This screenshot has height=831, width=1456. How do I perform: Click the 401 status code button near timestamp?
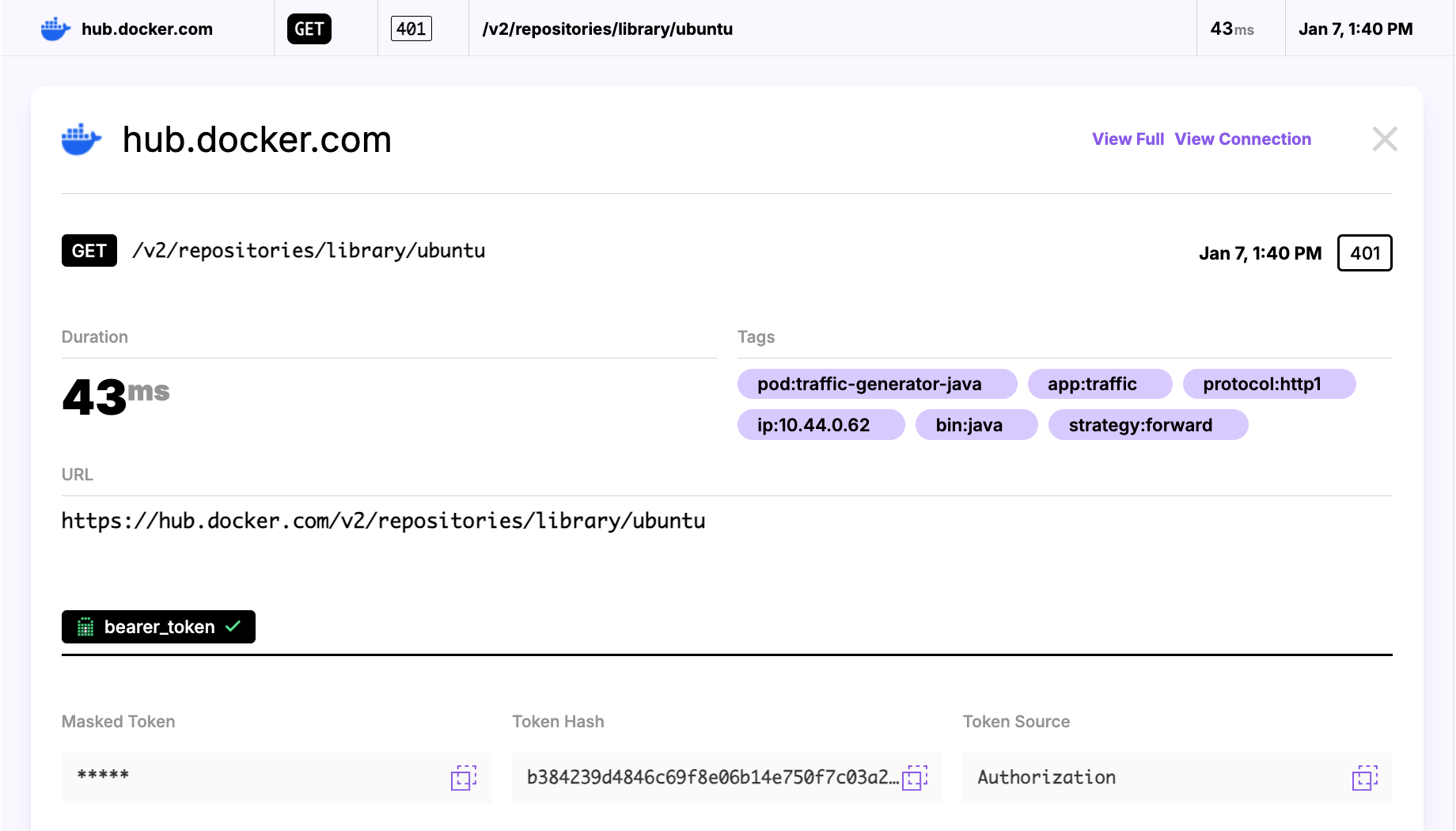[x=1364, y=253]
